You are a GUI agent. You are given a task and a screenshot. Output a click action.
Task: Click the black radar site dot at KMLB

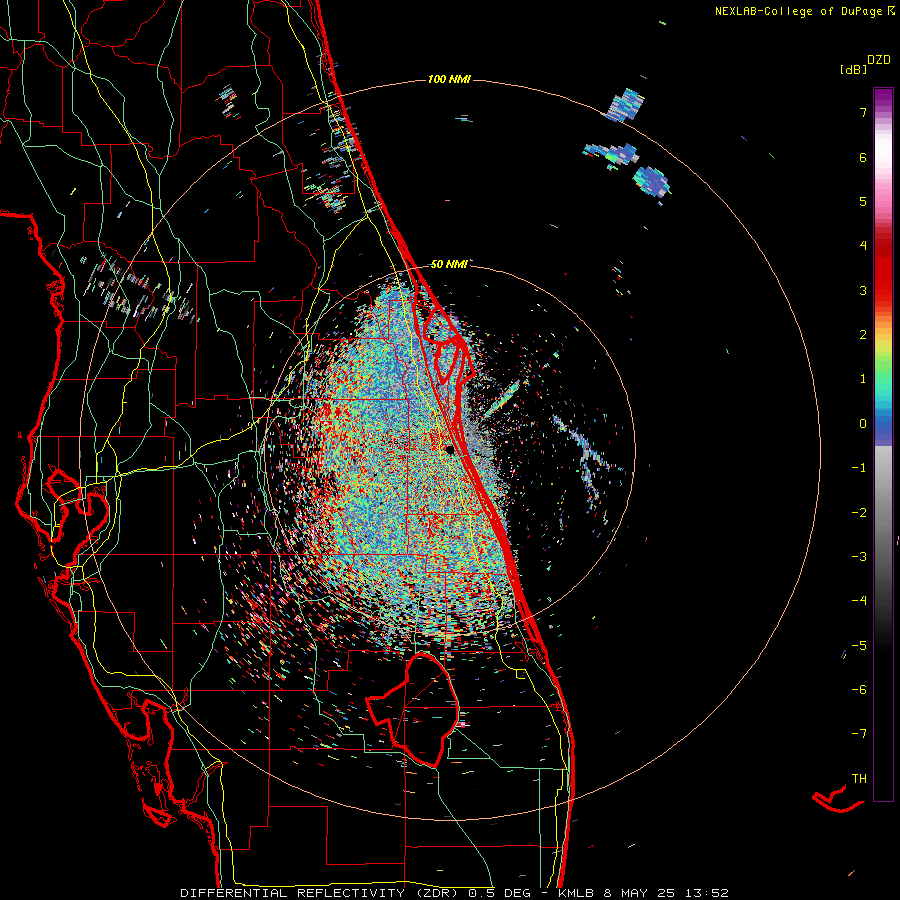pos(450,449)
